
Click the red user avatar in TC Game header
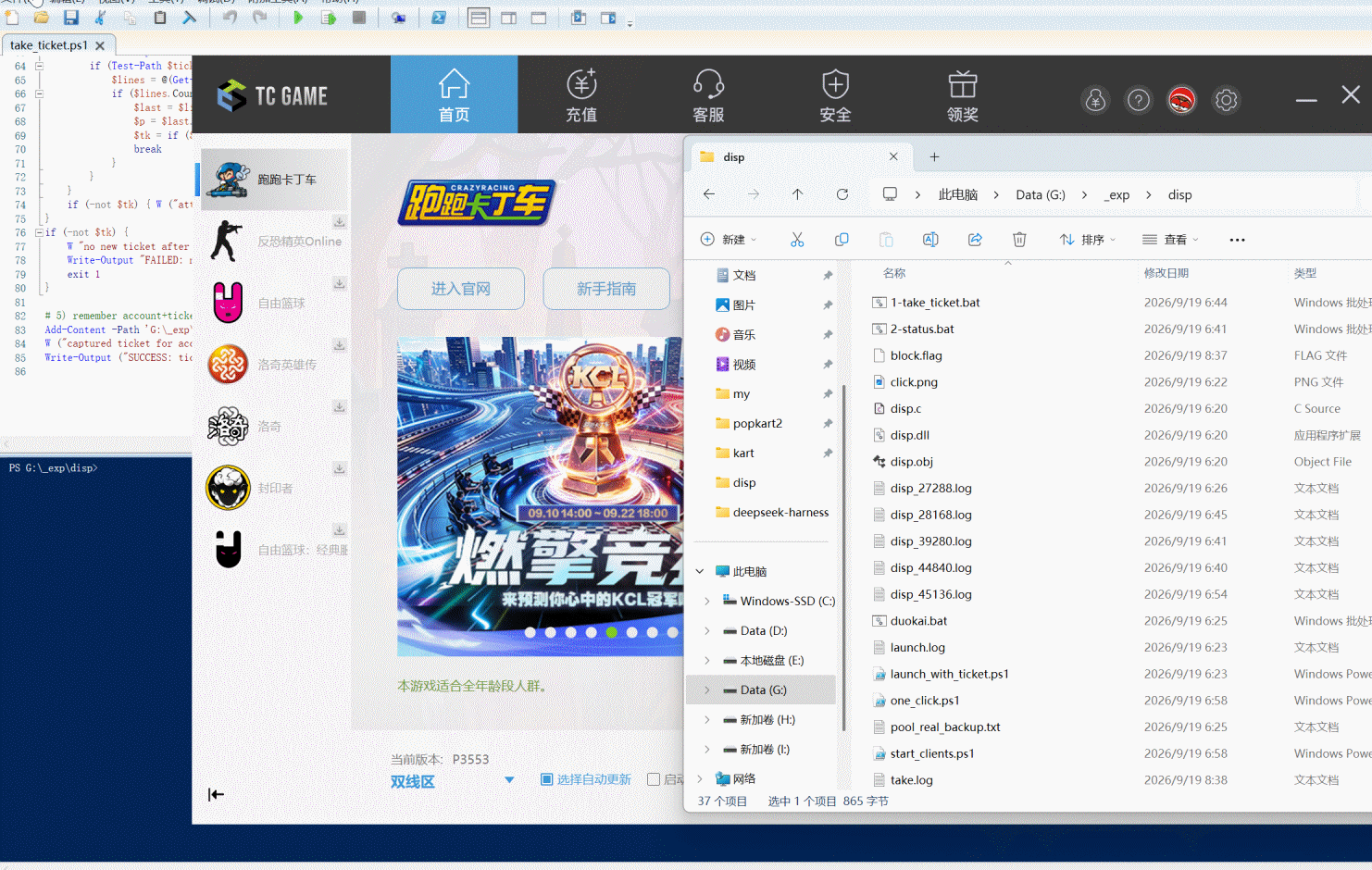[1182, 100]
